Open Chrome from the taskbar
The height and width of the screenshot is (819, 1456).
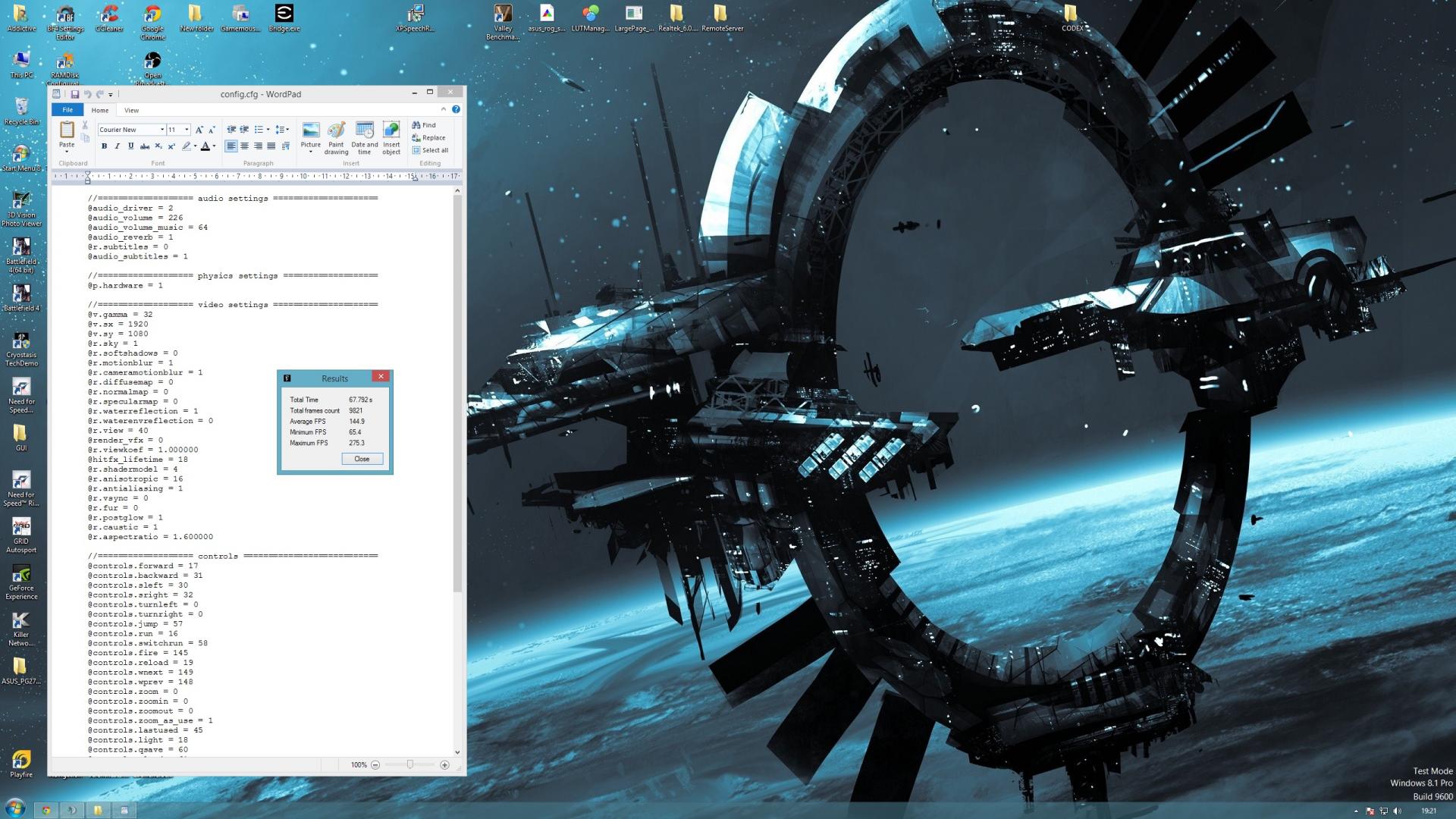pos(45,810)
